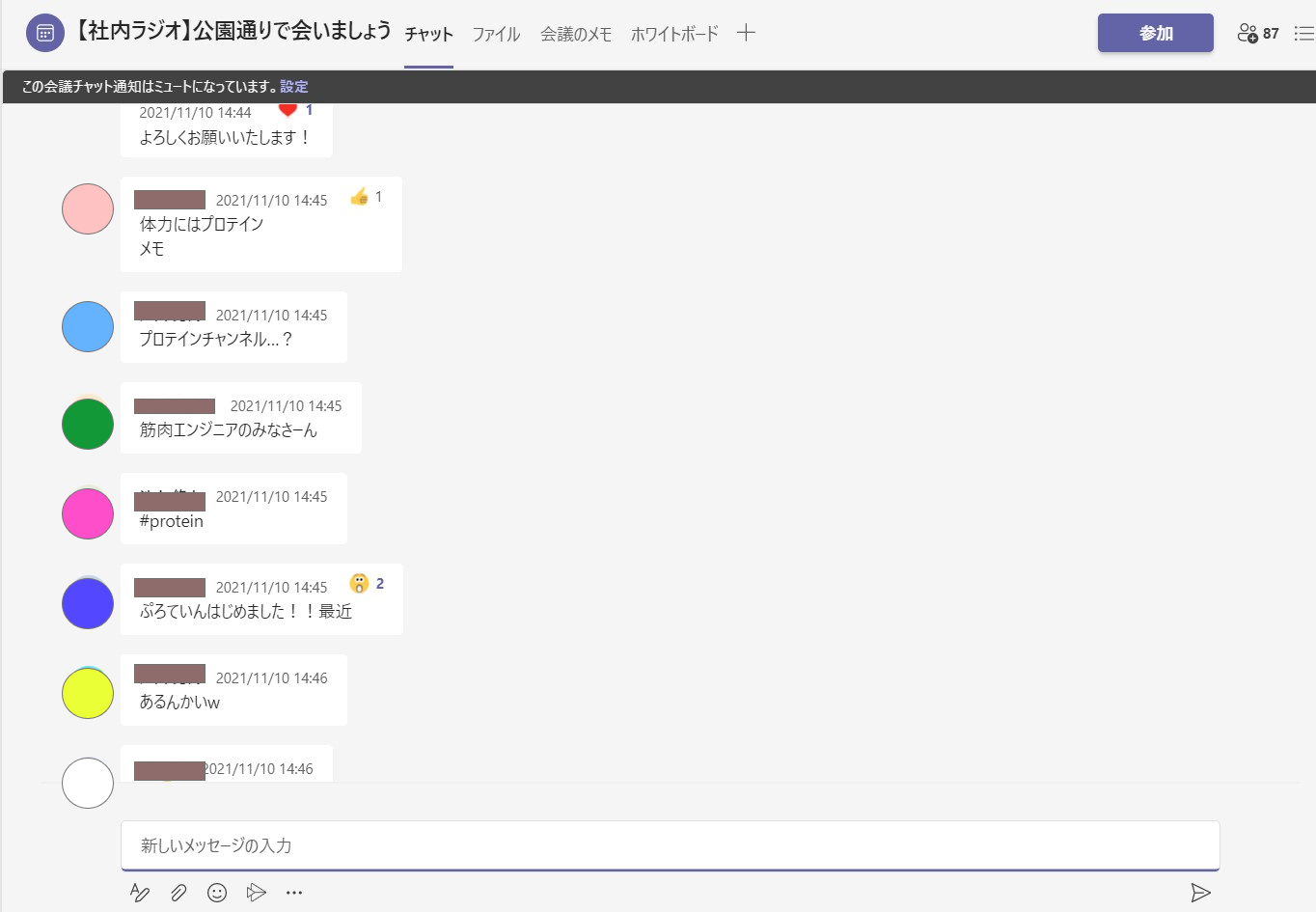Viewport: 1316px width, 912px height.
Task: Open the text format options icon
Action: coord(140,893)
